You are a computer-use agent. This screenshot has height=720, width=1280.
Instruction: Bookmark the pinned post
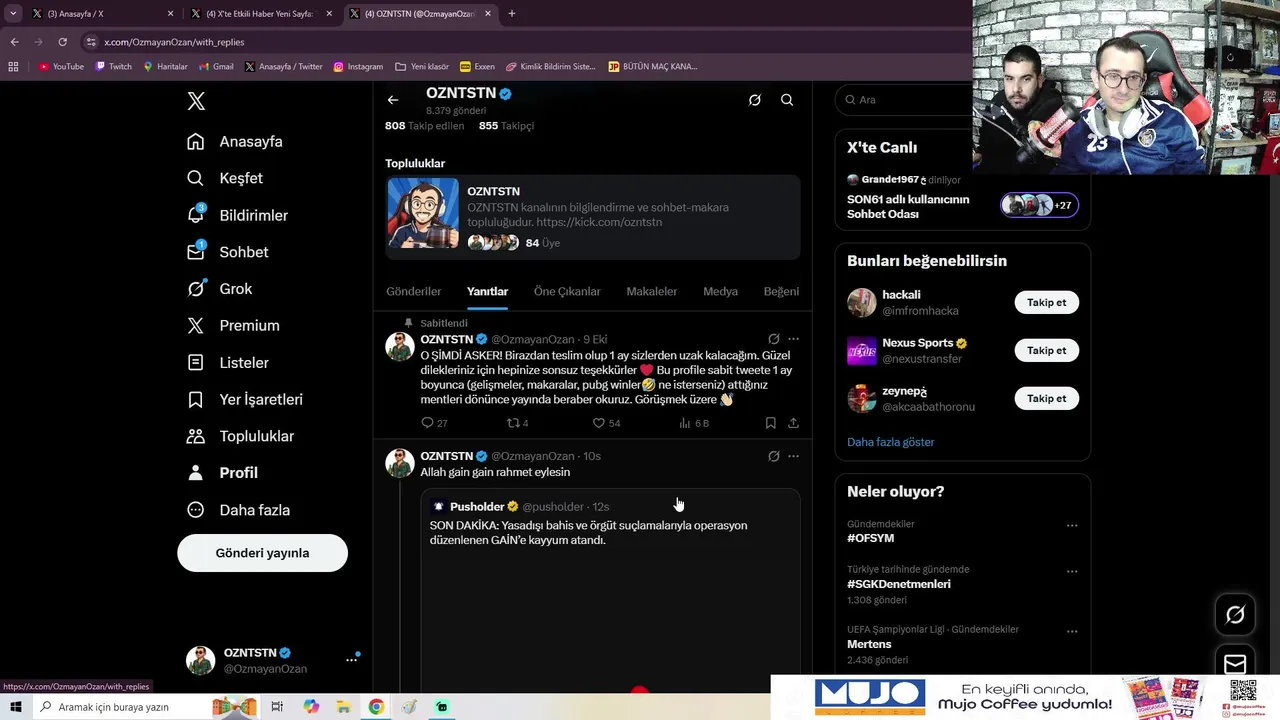(x=771, y=423)
